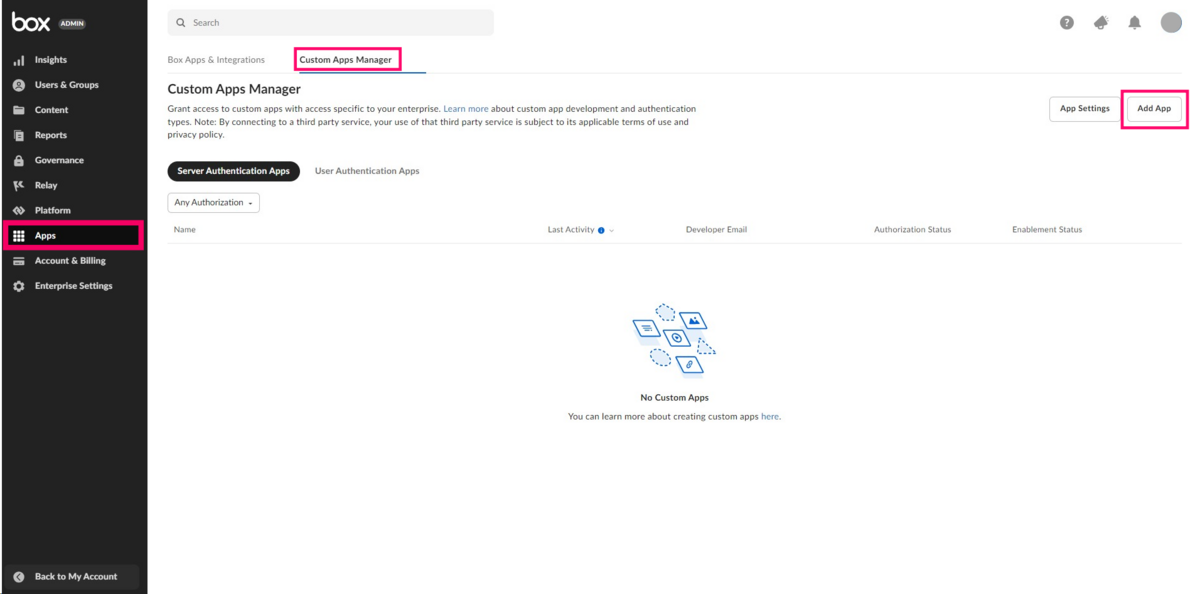Navigate to Governance
This screenshot has height=594, width=1200.
(x=59, y=160)
